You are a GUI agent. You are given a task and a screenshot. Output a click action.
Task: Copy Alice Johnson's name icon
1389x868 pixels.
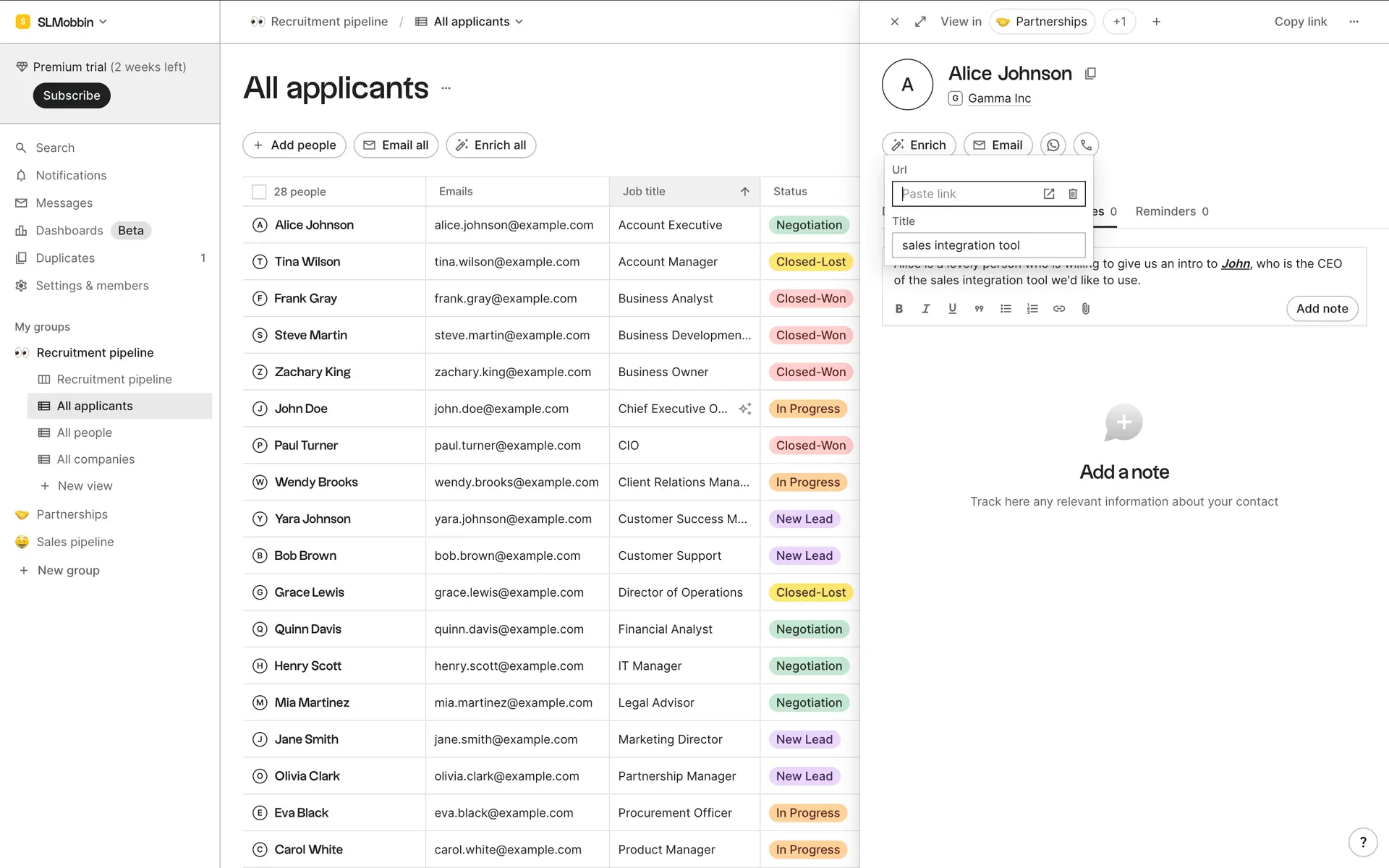coord(1090,74)
